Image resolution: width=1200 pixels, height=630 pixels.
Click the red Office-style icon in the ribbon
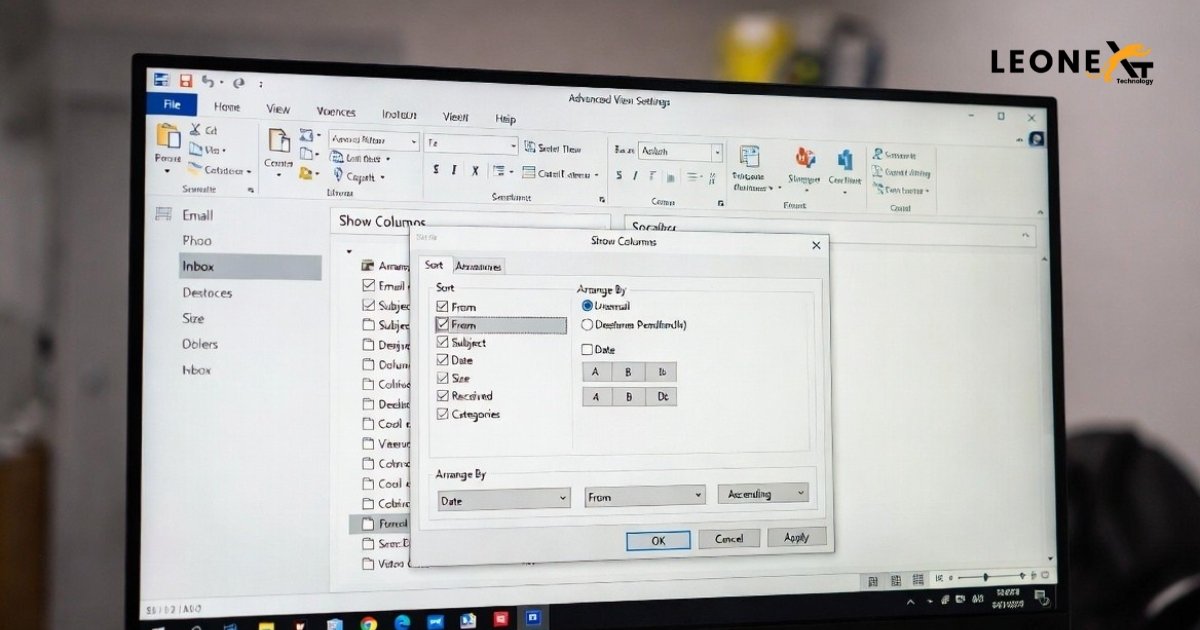[805, 157]
